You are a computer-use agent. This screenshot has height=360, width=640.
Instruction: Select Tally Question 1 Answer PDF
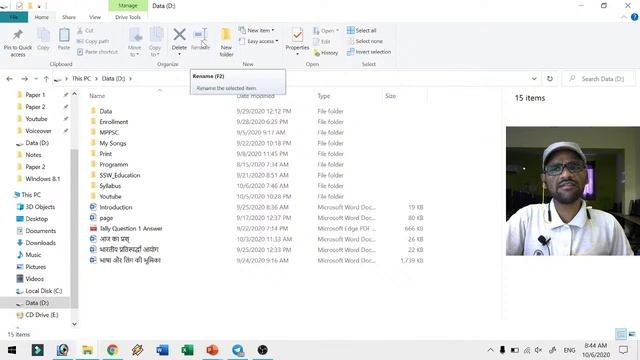(131, 229)
